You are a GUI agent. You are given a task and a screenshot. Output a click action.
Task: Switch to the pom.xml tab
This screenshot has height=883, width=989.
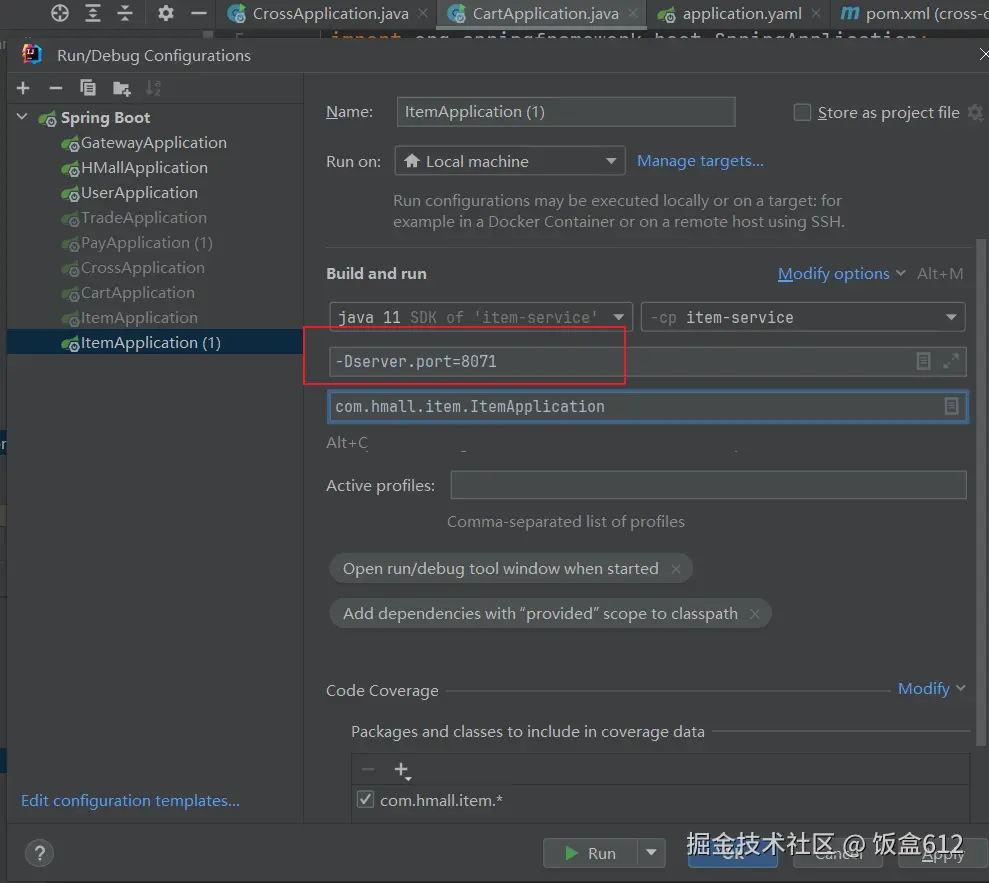912,13
